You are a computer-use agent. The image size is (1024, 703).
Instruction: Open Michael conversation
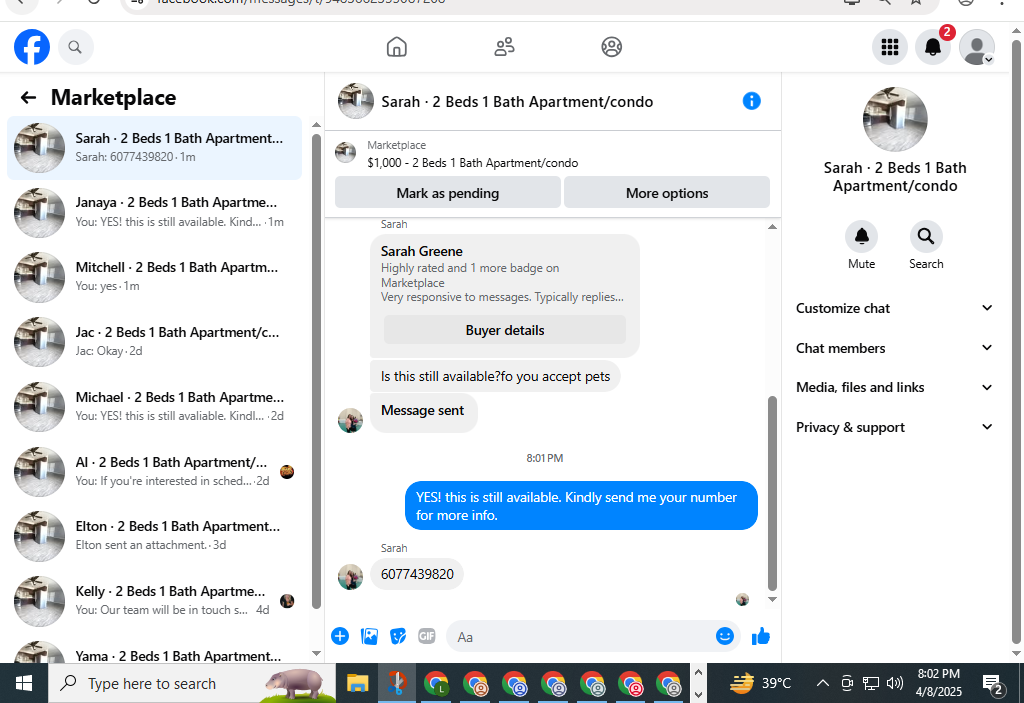tap(155, 406)
